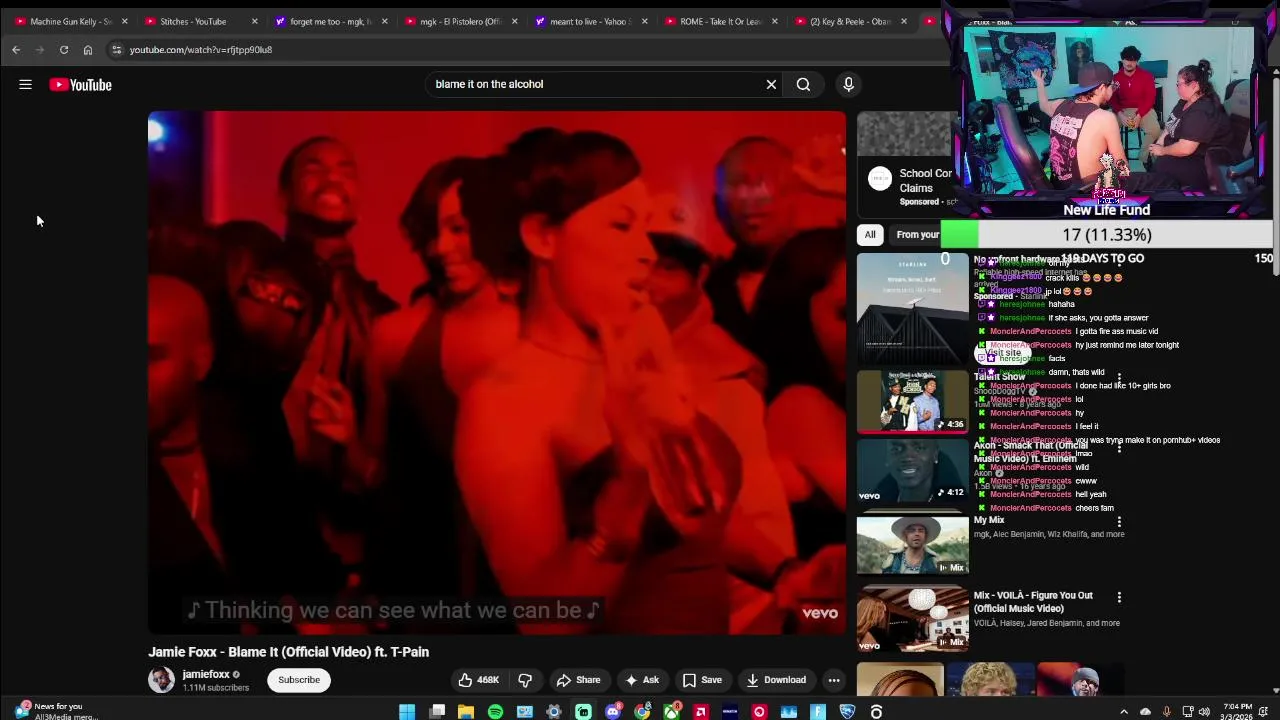Reload the YouTube page
The height and width of the screenshot is (720, 1280).
(64, 49)
